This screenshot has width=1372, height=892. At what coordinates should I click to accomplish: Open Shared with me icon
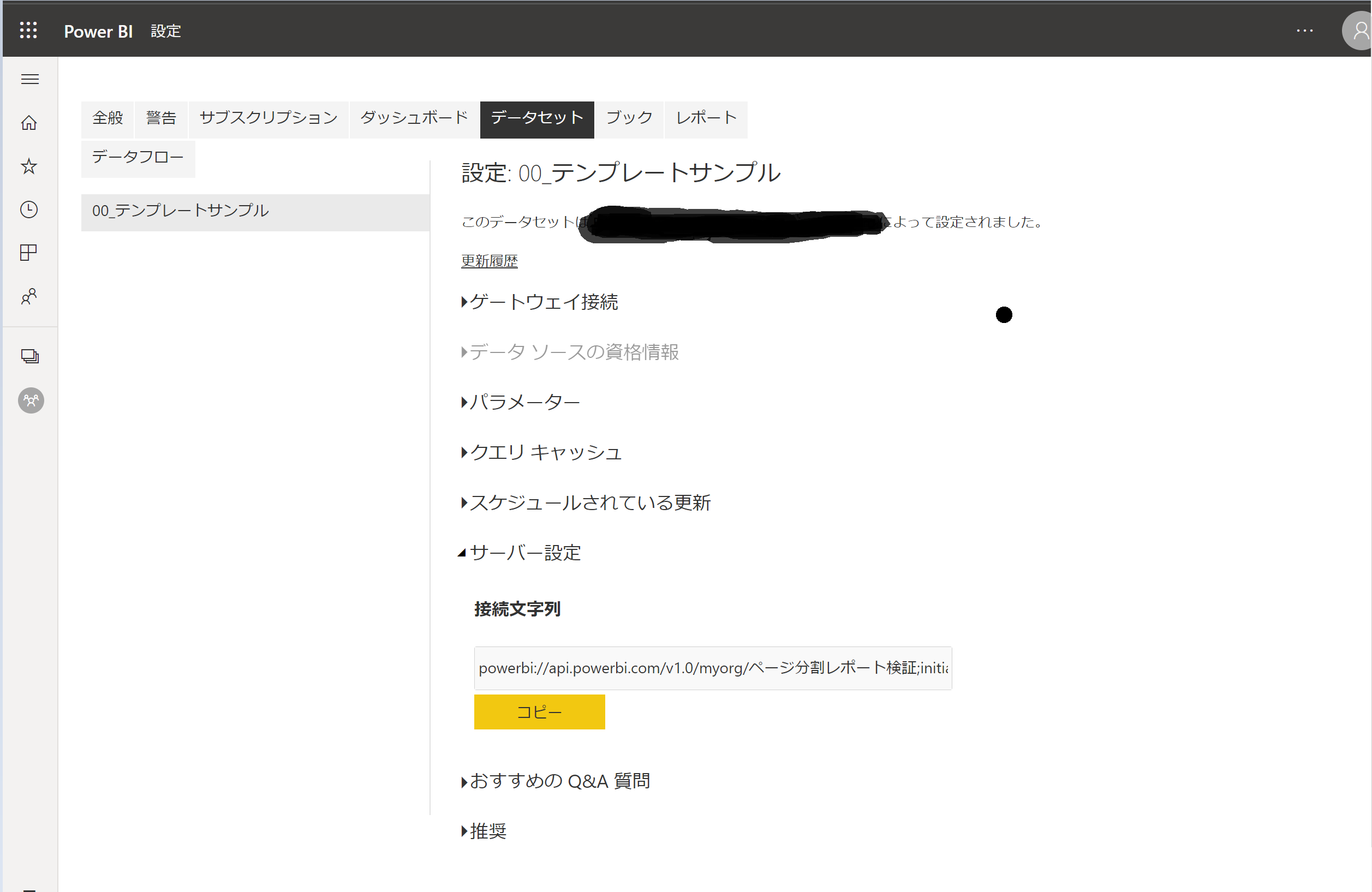point(29,296)
